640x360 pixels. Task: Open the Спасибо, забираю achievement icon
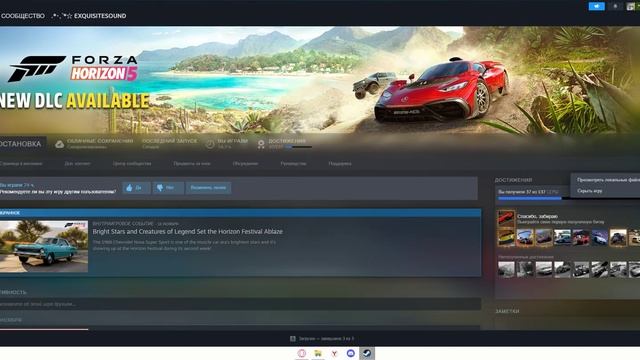coord(506,219)
